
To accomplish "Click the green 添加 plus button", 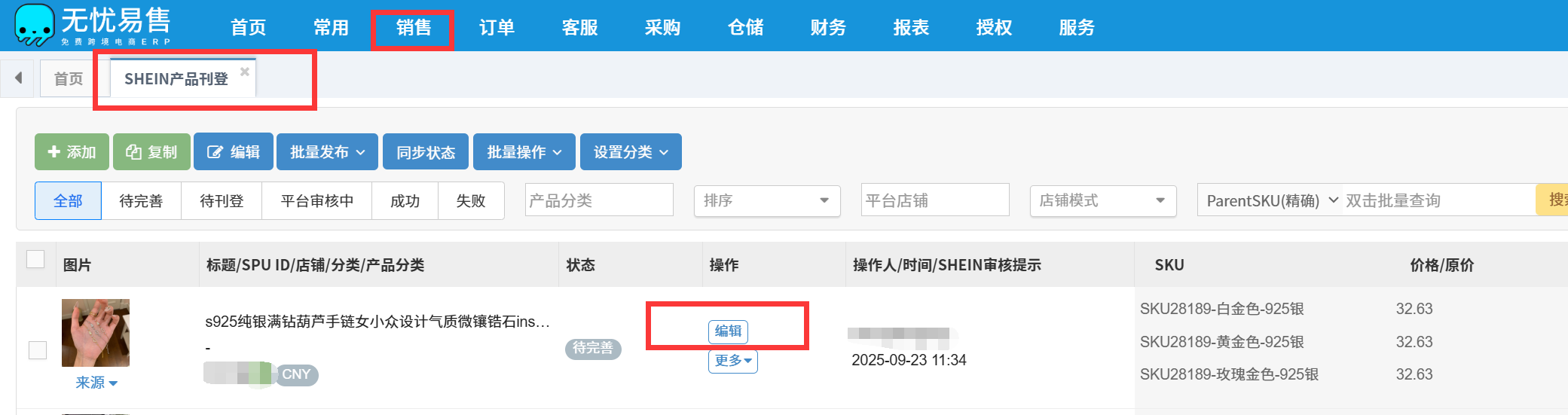I will coord(72,152).
